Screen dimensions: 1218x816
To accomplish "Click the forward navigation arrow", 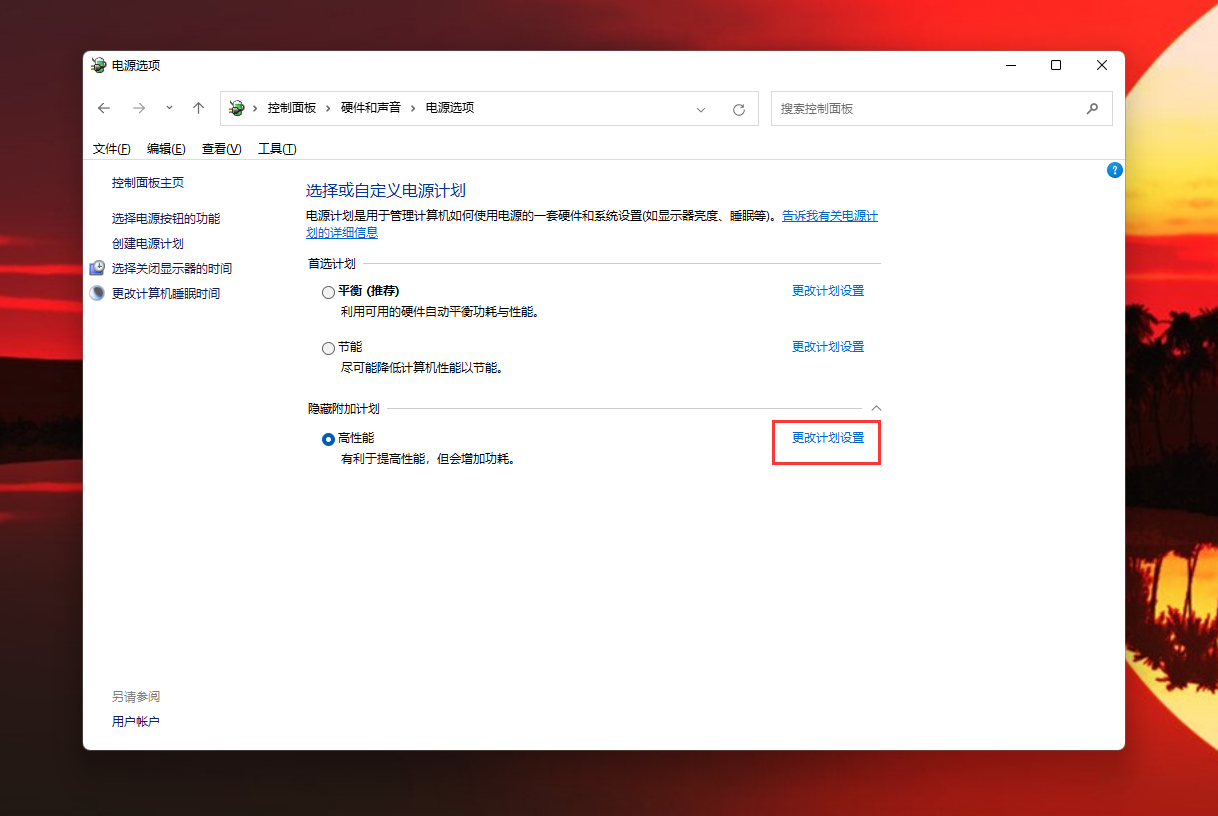I will (137, 108).
